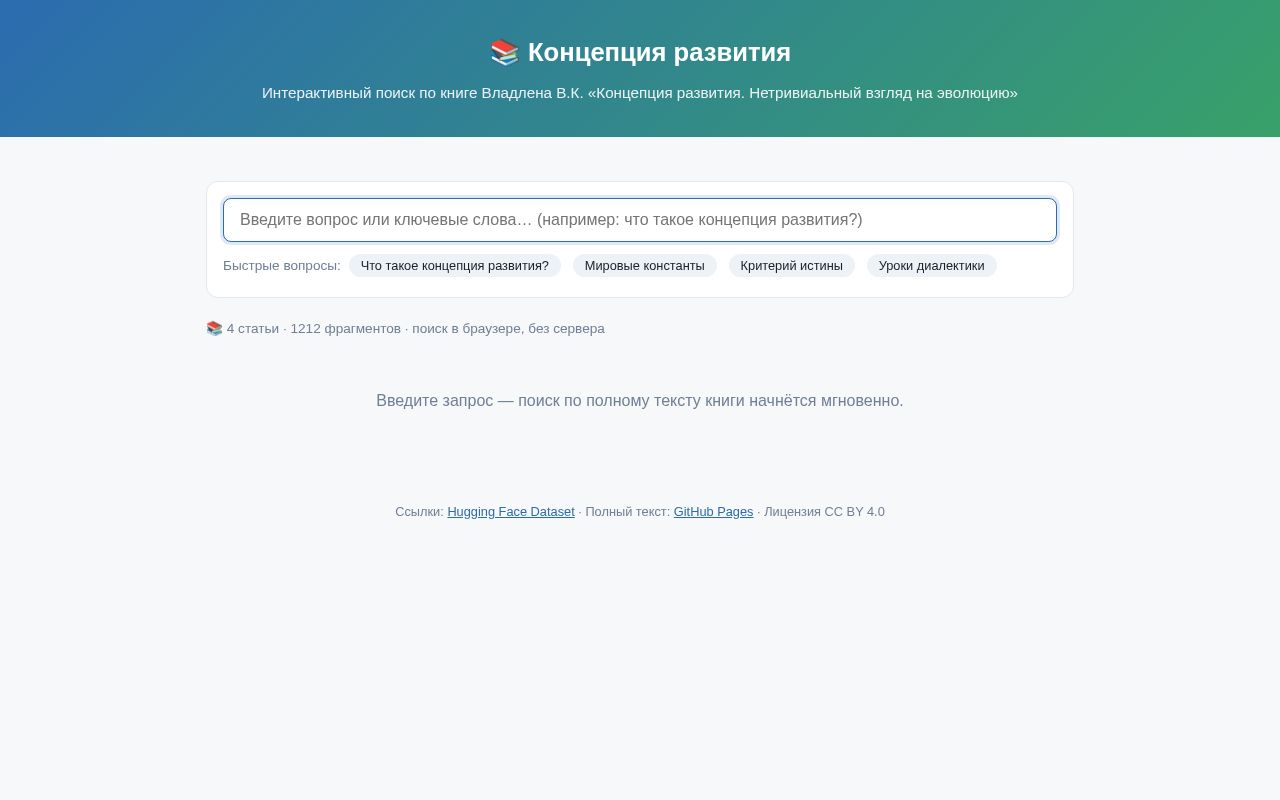
Task: Open the GitHub Pages full text link
Action: 714,512
